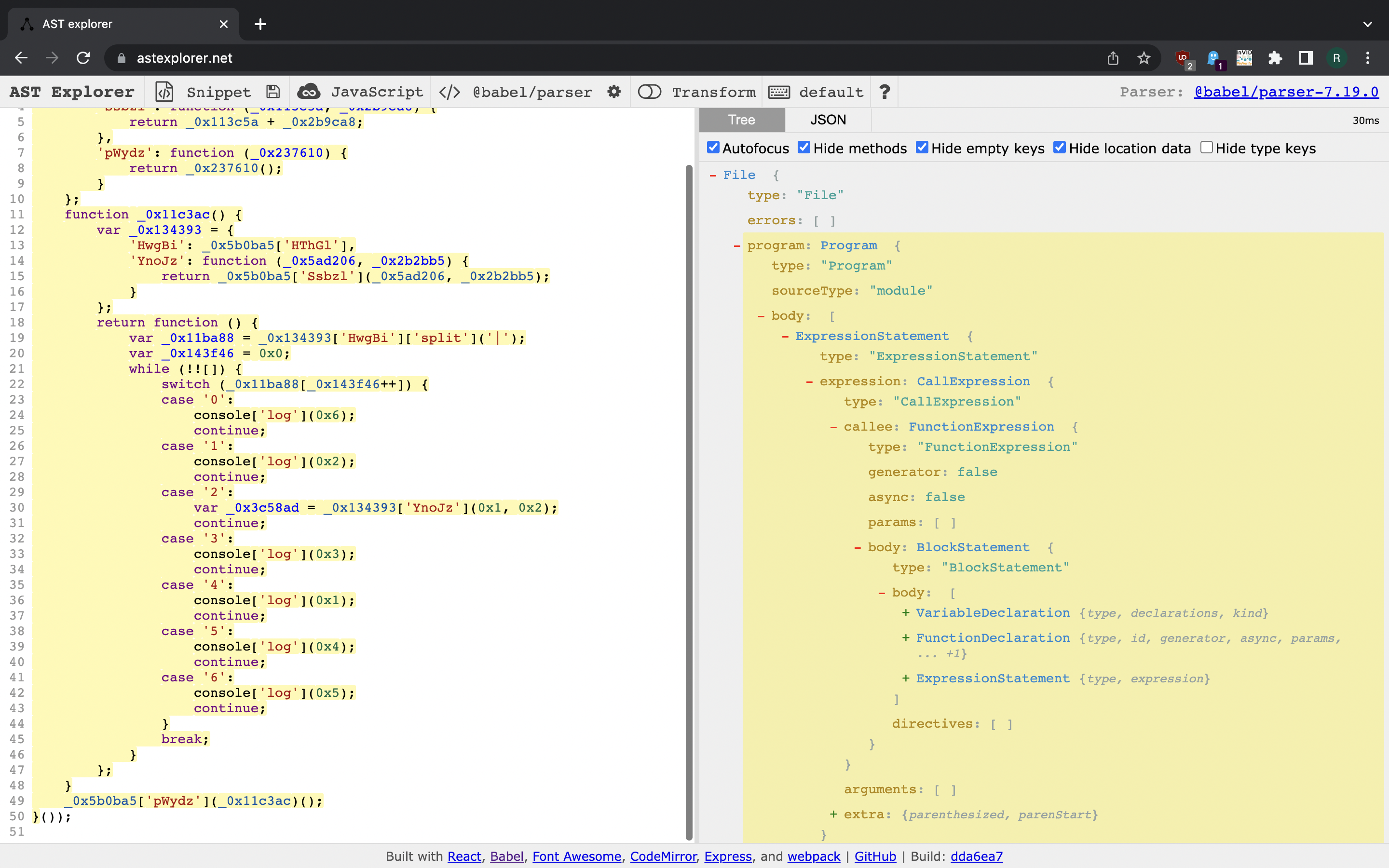This screenshot has height=868, width=1389.
Task: Uncheck Hide location data checkbox
Action: [1060, 148]
